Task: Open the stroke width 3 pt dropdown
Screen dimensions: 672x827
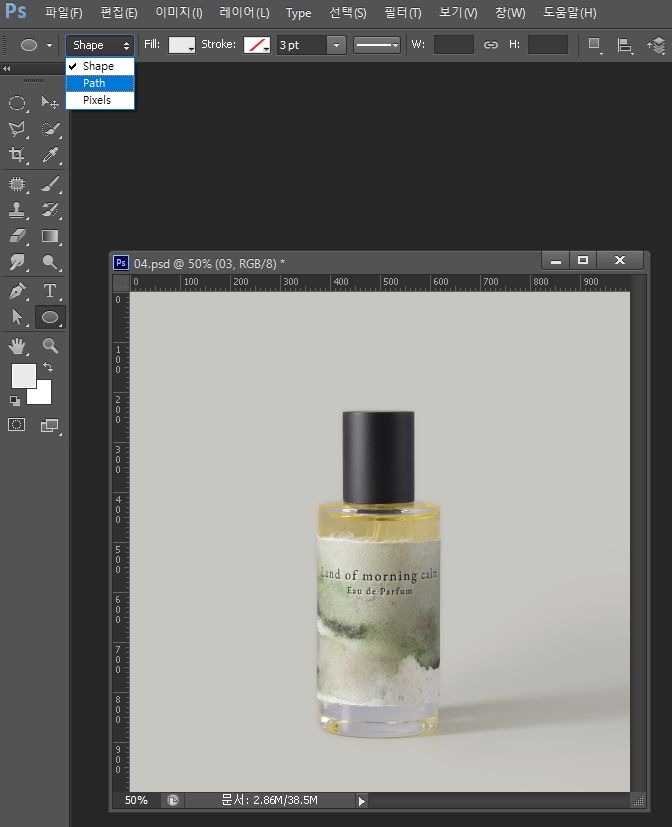Action: click(336, 45)
